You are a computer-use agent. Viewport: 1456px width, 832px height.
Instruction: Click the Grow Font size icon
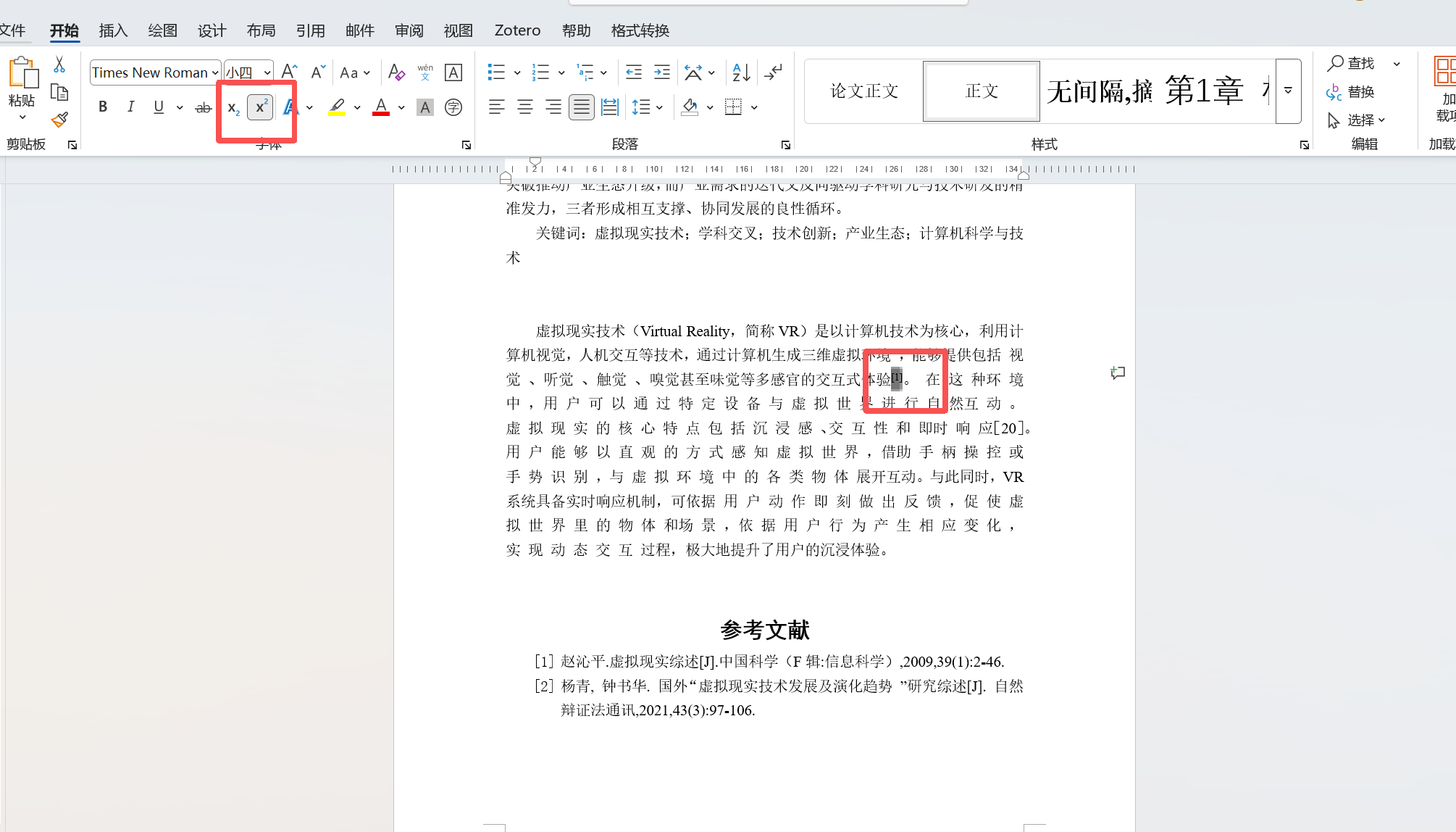tap(288, 72)
